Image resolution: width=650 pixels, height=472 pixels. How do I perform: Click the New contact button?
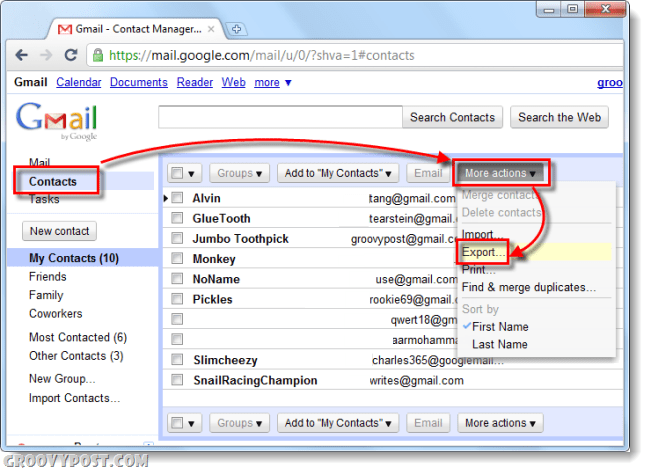pyautogui.click(x=59, y=231)
